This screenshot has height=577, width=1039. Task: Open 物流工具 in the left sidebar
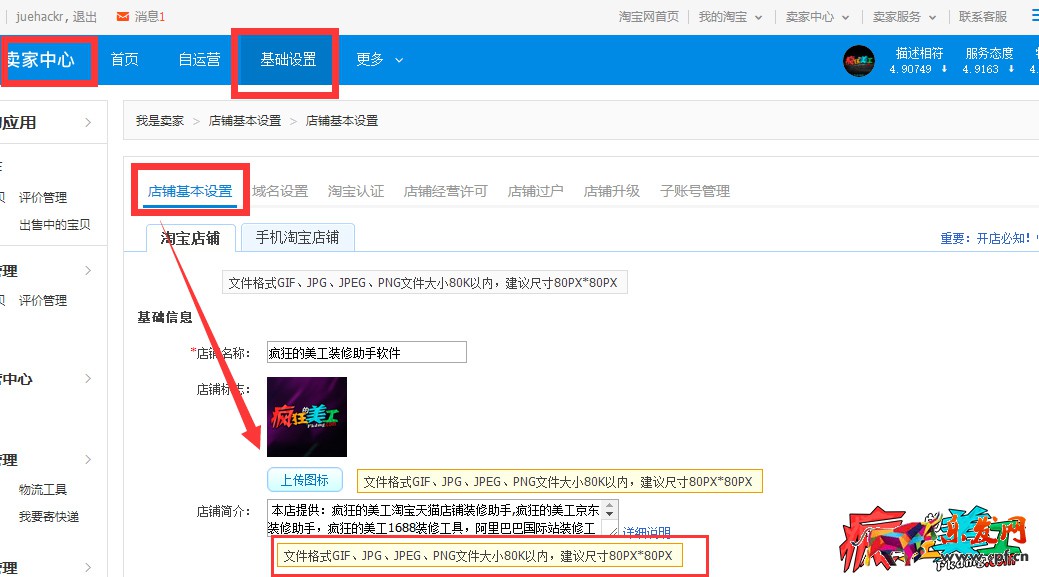tap(43, 489)
